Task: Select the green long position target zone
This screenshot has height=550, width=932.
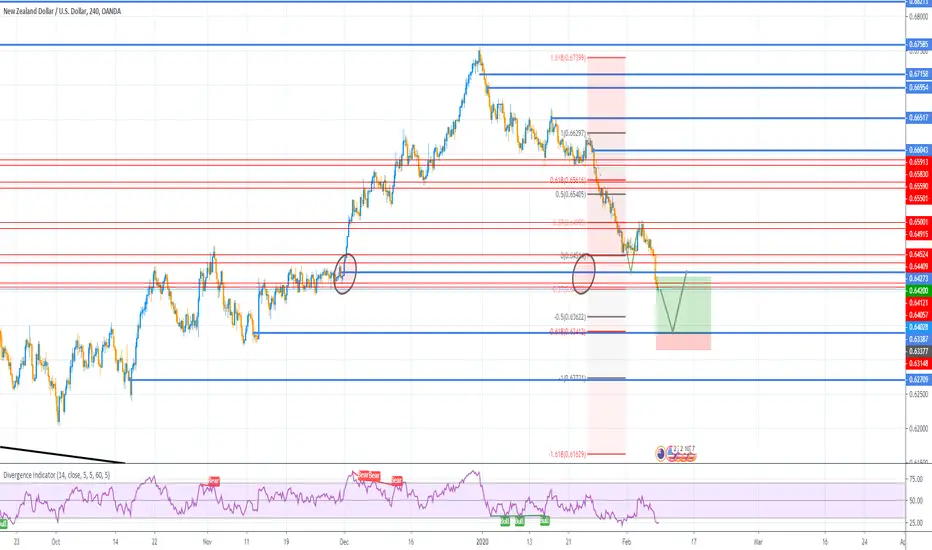Action: [x=684, y=304]
